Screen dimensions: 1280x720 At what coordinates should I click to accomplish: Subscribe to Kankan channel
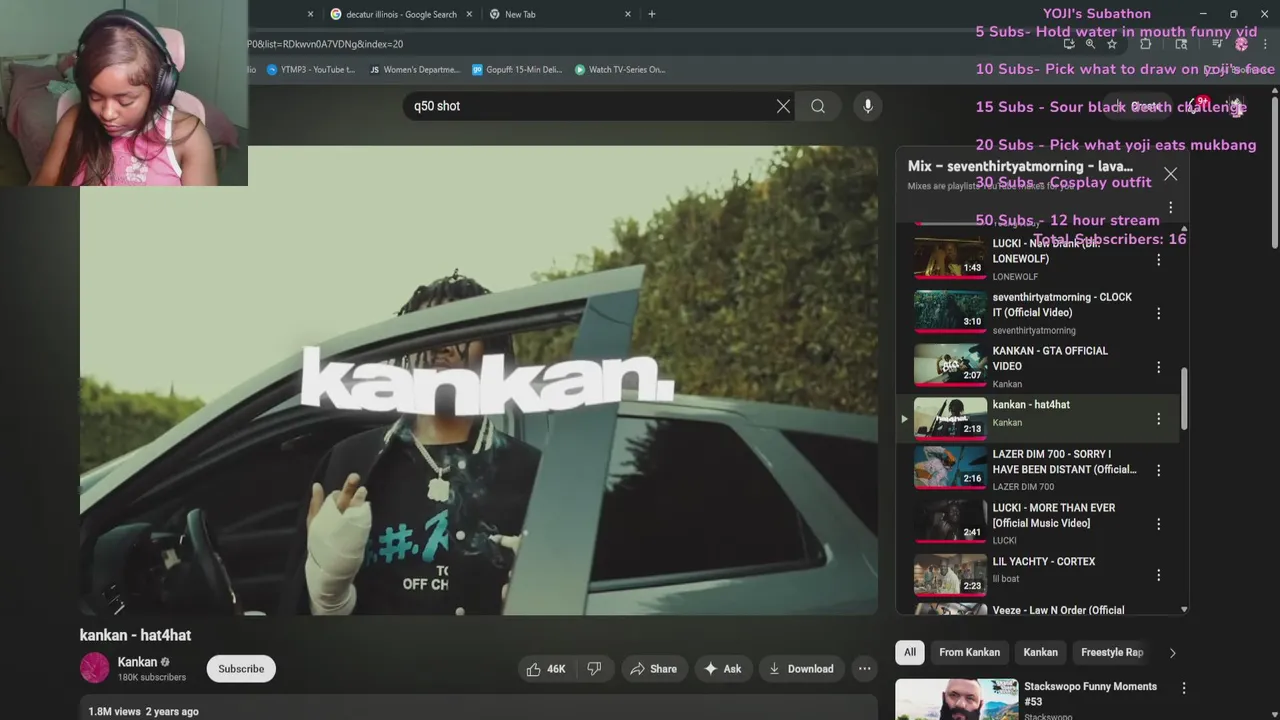[x=241, y=669]
